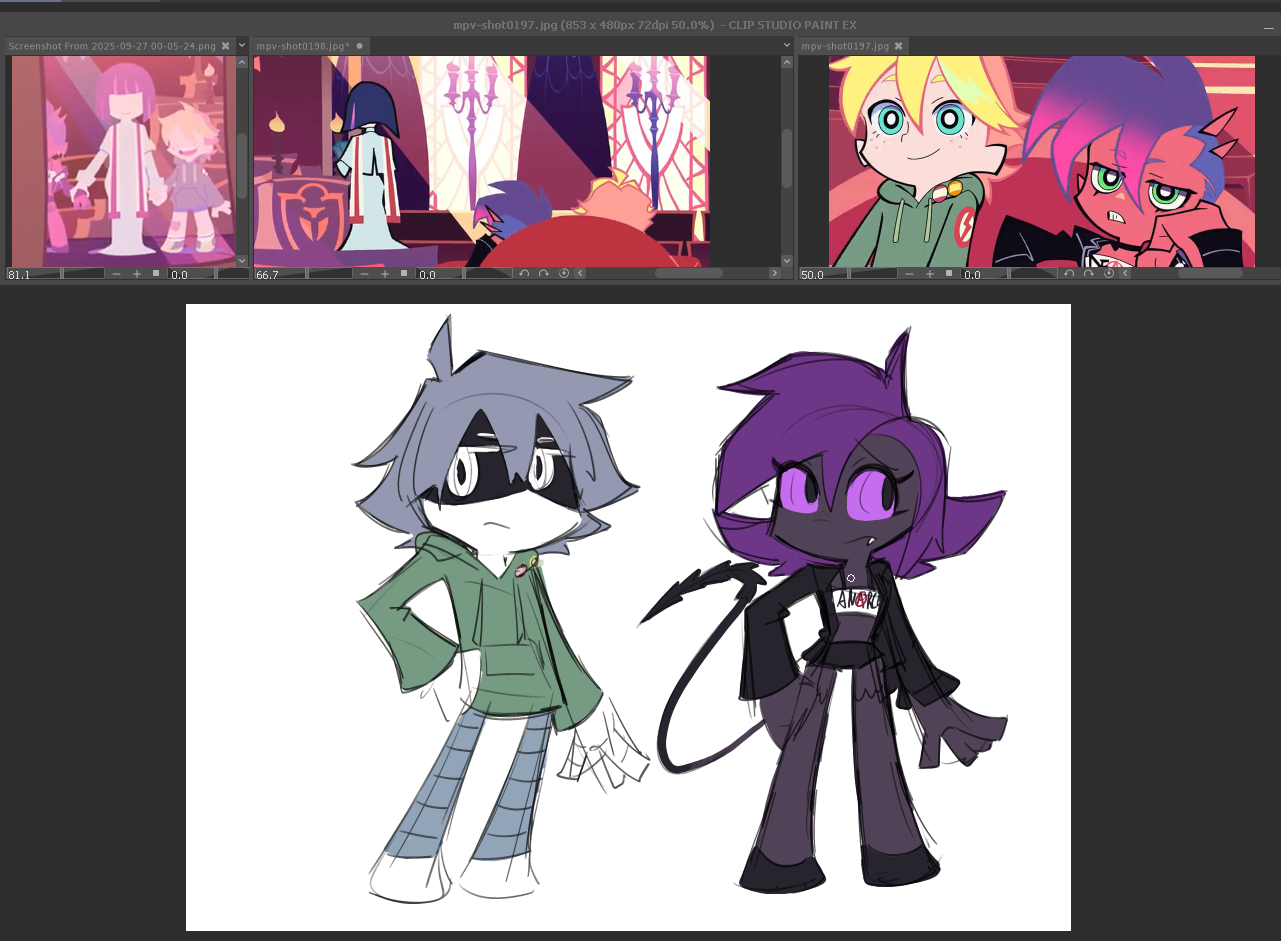This screenshot has width=1281, height=941.
Task: Close the mpv-shot0197.jpg tab
Action: tap(899, 46)
